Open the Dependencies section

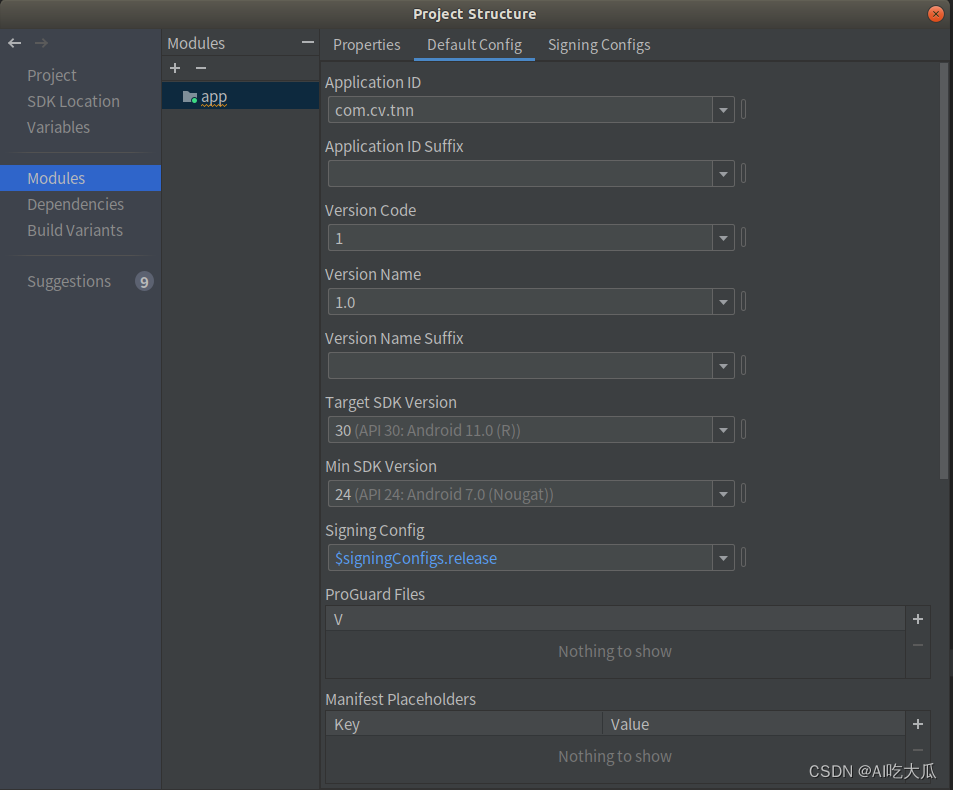click(76, 204)
